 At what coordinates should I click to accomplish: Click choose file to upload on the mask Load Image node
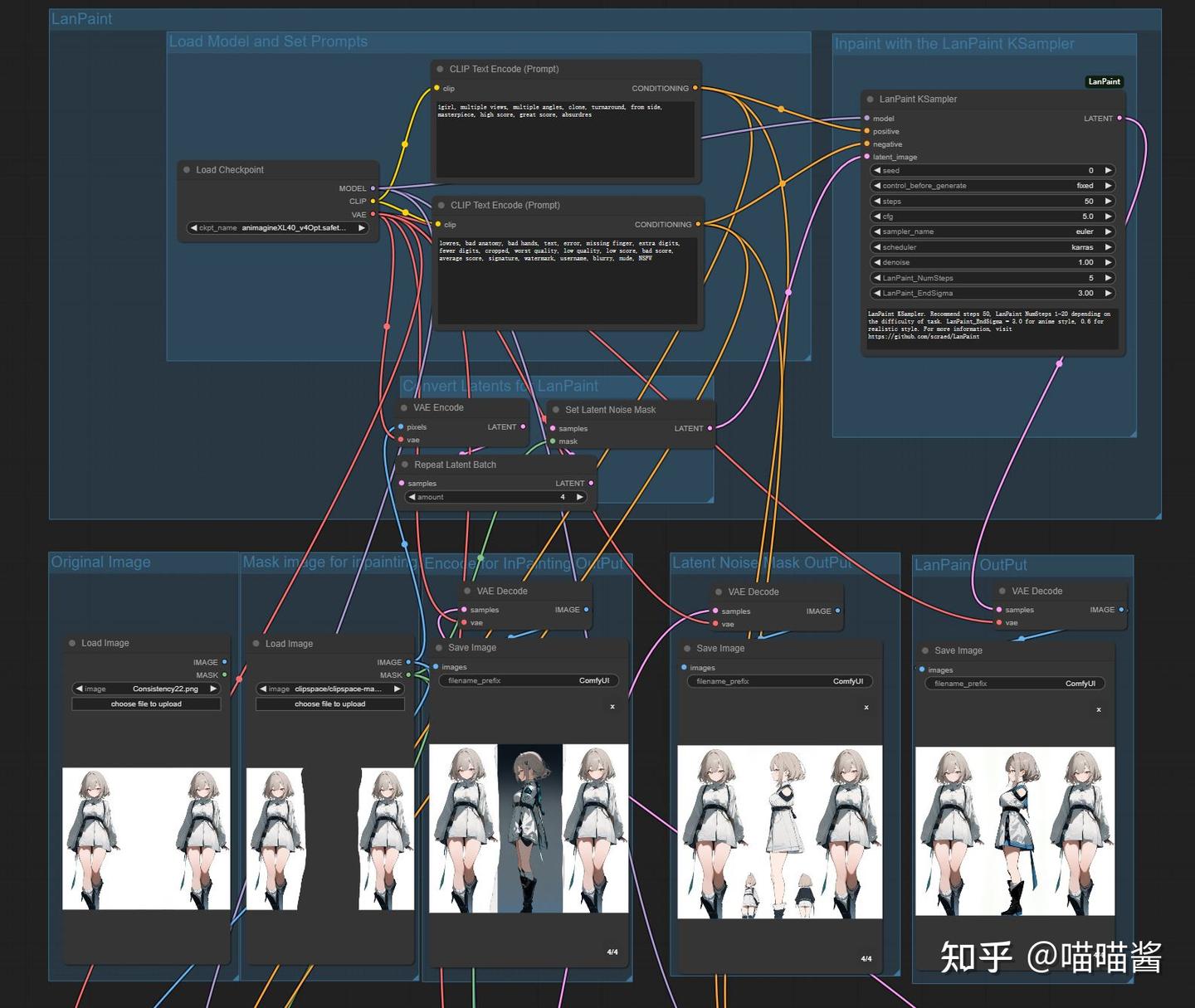[329, 704]
